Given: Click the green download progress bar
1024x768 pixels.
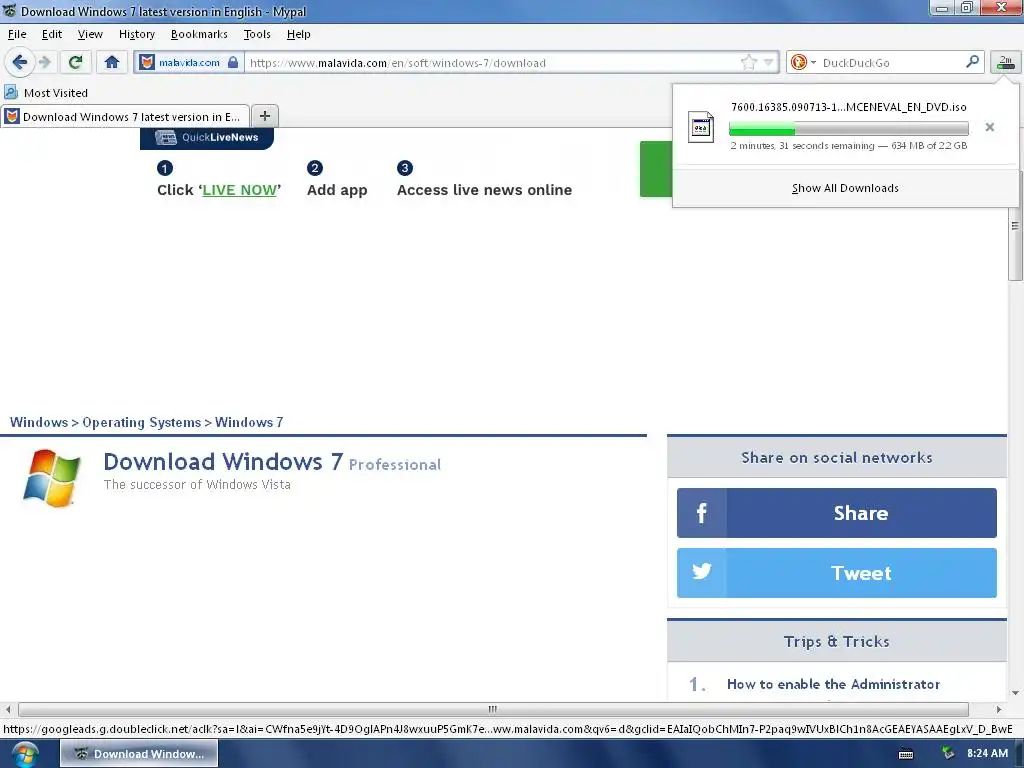Looking at the screenshot, I should coord(848,128).
